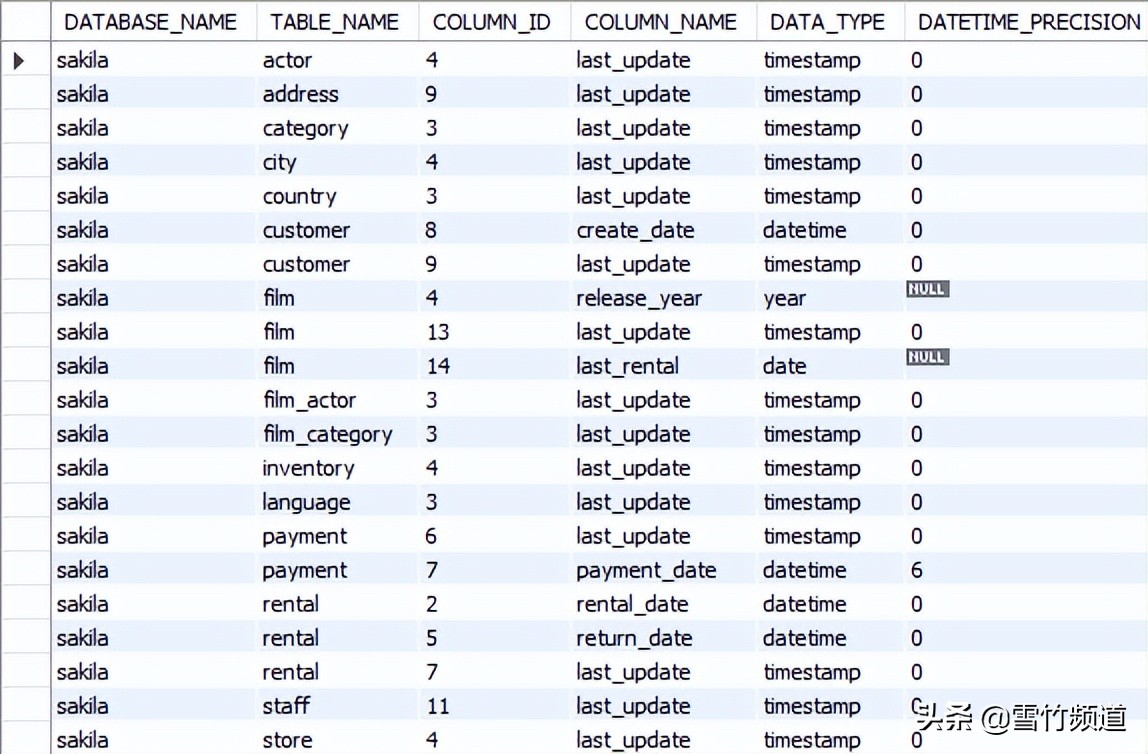1148x754 pixels.
Task: Select the payment_date column name cell
Action: coord(646,570)
